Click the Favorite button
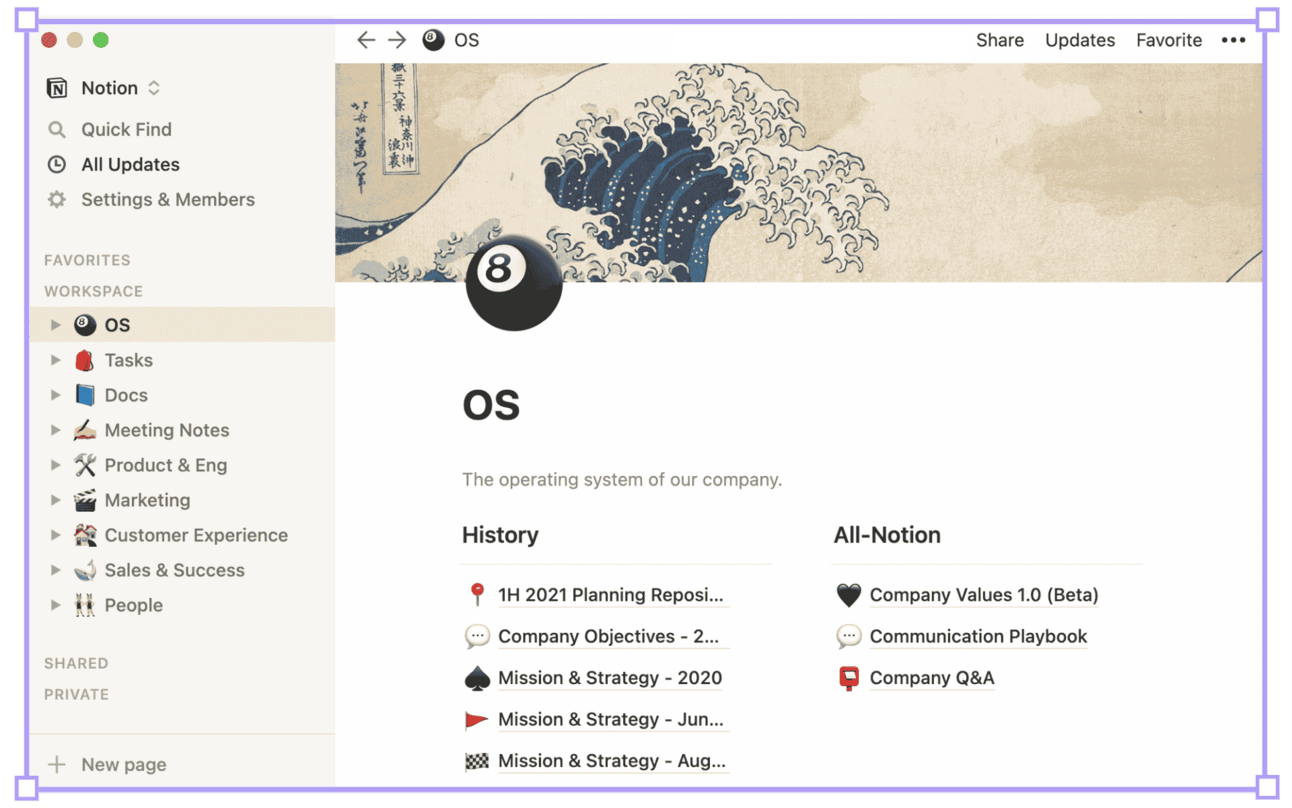 (x=1169, y=40)
